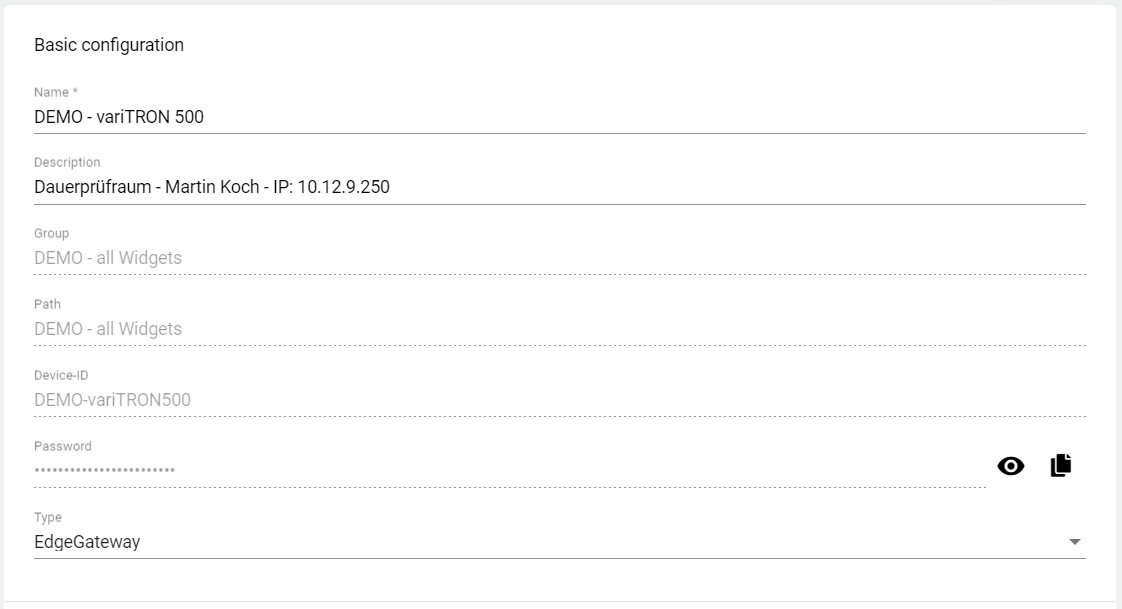The width and height of the screenshot is (1122, 609).
Task: Select the DEMO-variTRON500 Device-ID field
Action: click(x=112, y=400)
